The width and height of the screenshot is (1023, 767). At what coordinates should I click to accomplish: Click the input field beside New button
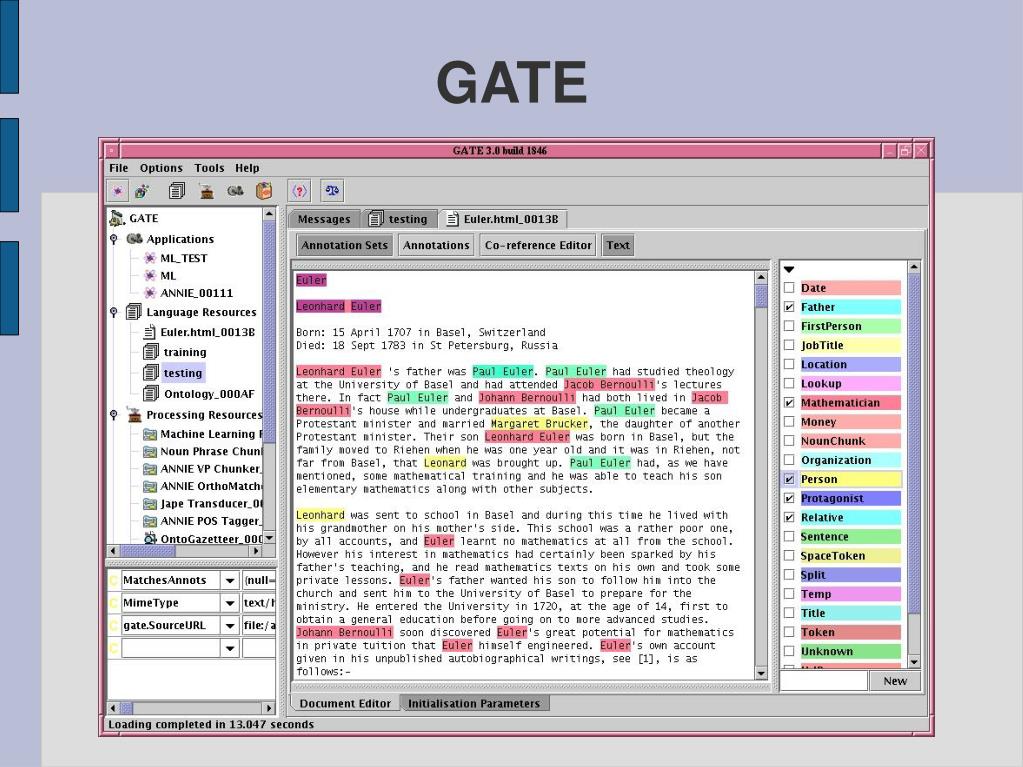[824, 681]
